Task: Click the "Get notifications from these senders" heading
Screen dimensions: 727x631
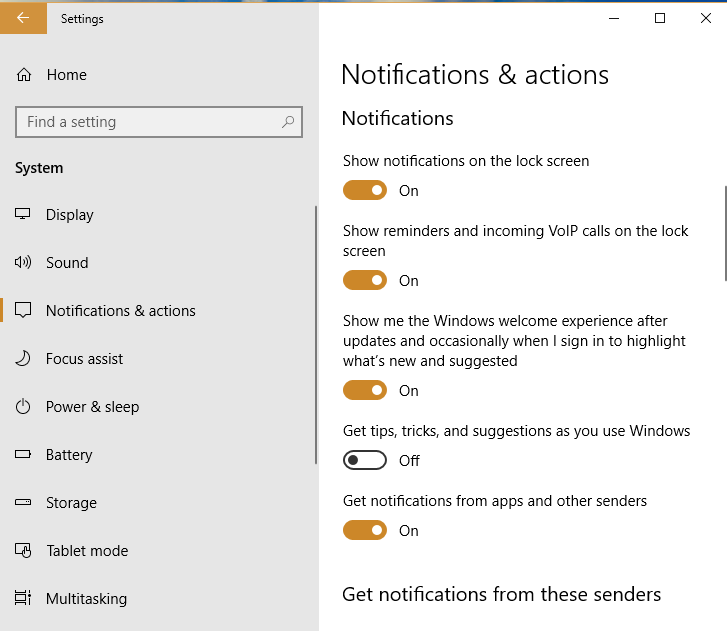Action: coord(501,594)
